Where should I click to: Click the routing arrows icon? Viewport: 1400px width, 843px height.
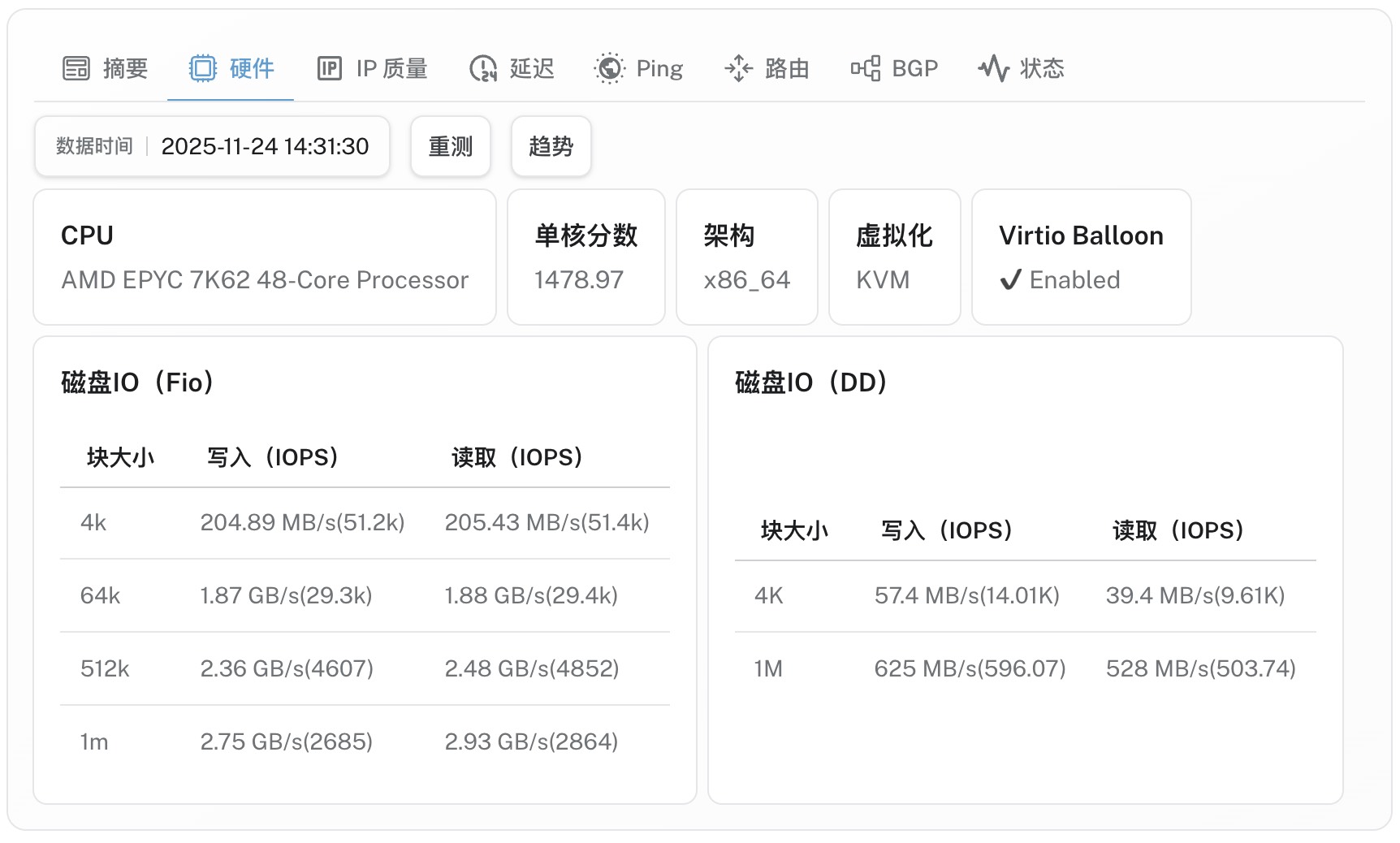[738, 68]
